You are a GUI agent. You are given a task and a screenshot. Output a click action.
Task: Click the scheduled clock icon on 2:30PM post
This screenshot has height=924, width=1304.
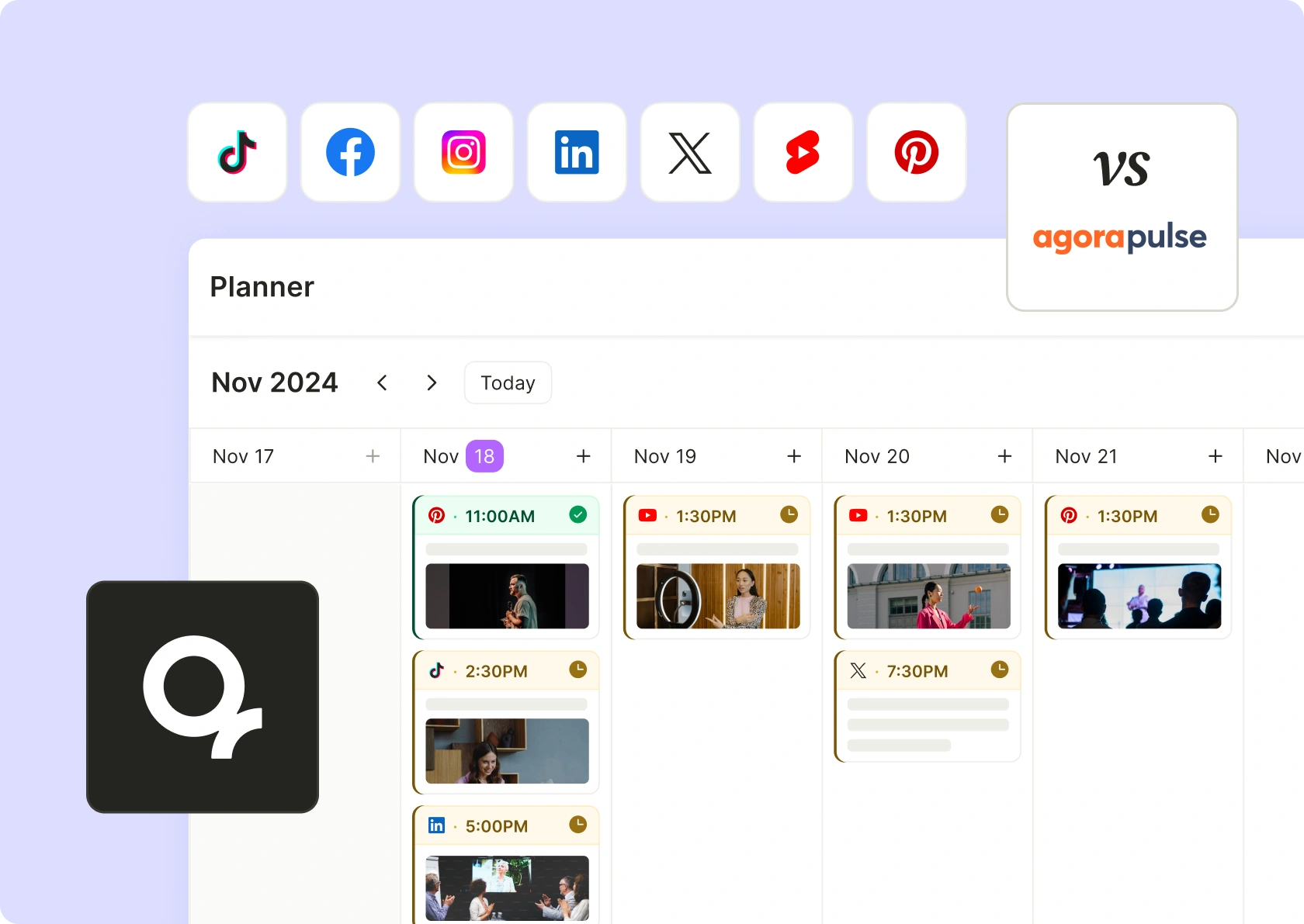point(578,670)
